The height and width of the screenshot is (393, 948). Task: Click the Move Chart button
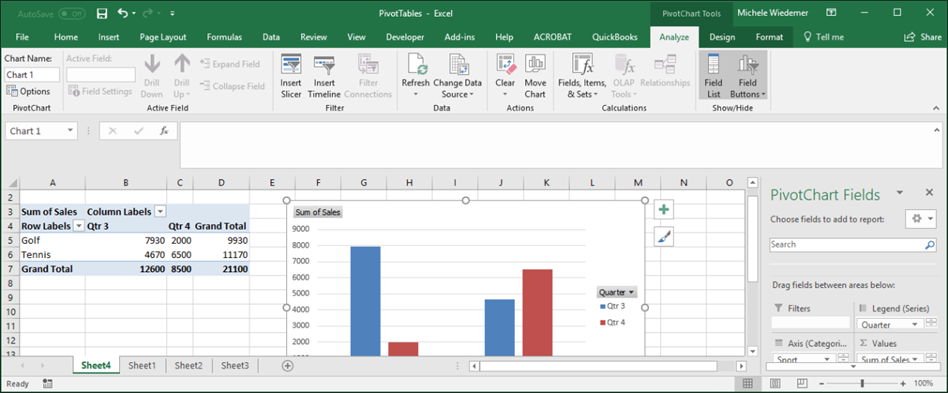point(534,77)
